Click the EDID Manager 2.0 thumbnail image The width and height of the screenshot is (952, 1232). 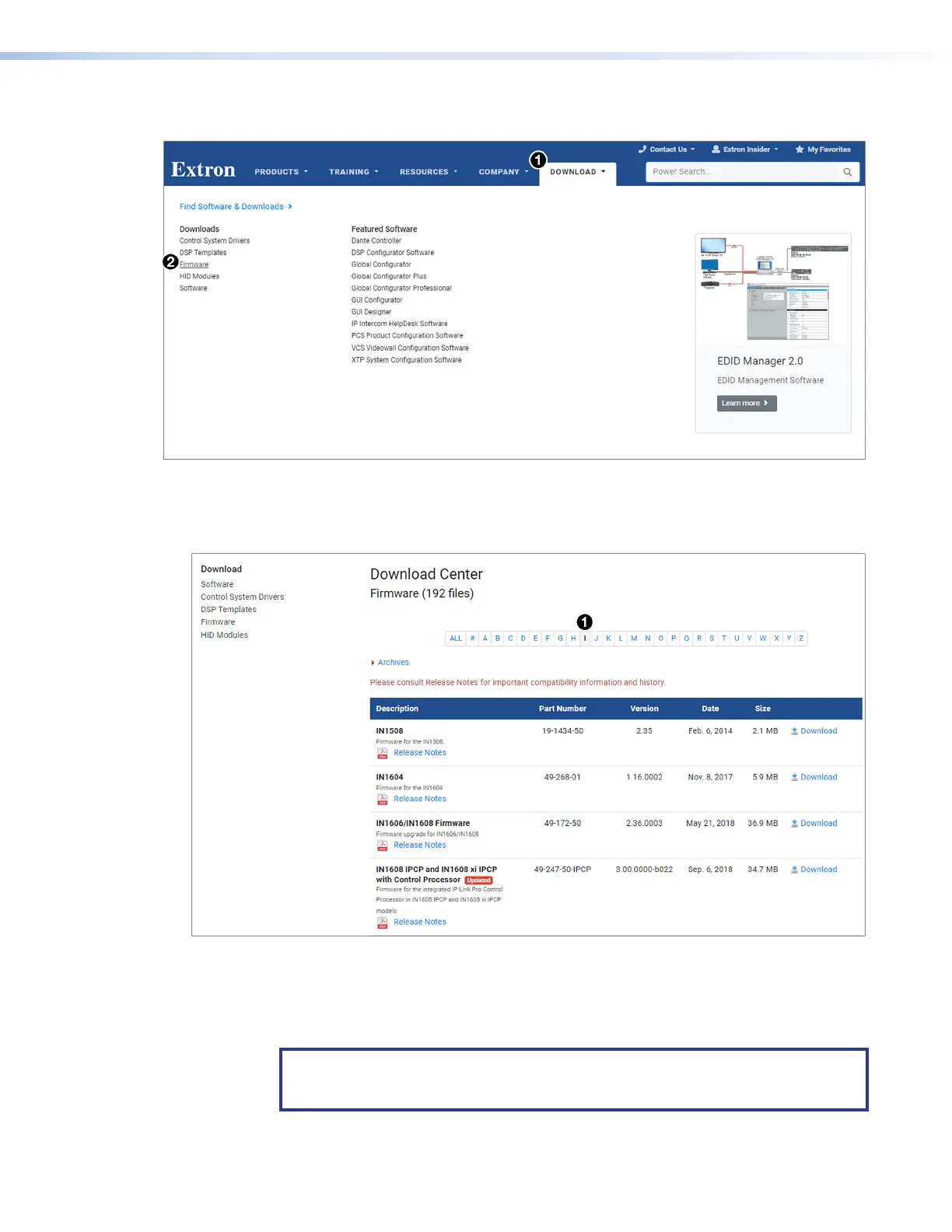[773, 289]
